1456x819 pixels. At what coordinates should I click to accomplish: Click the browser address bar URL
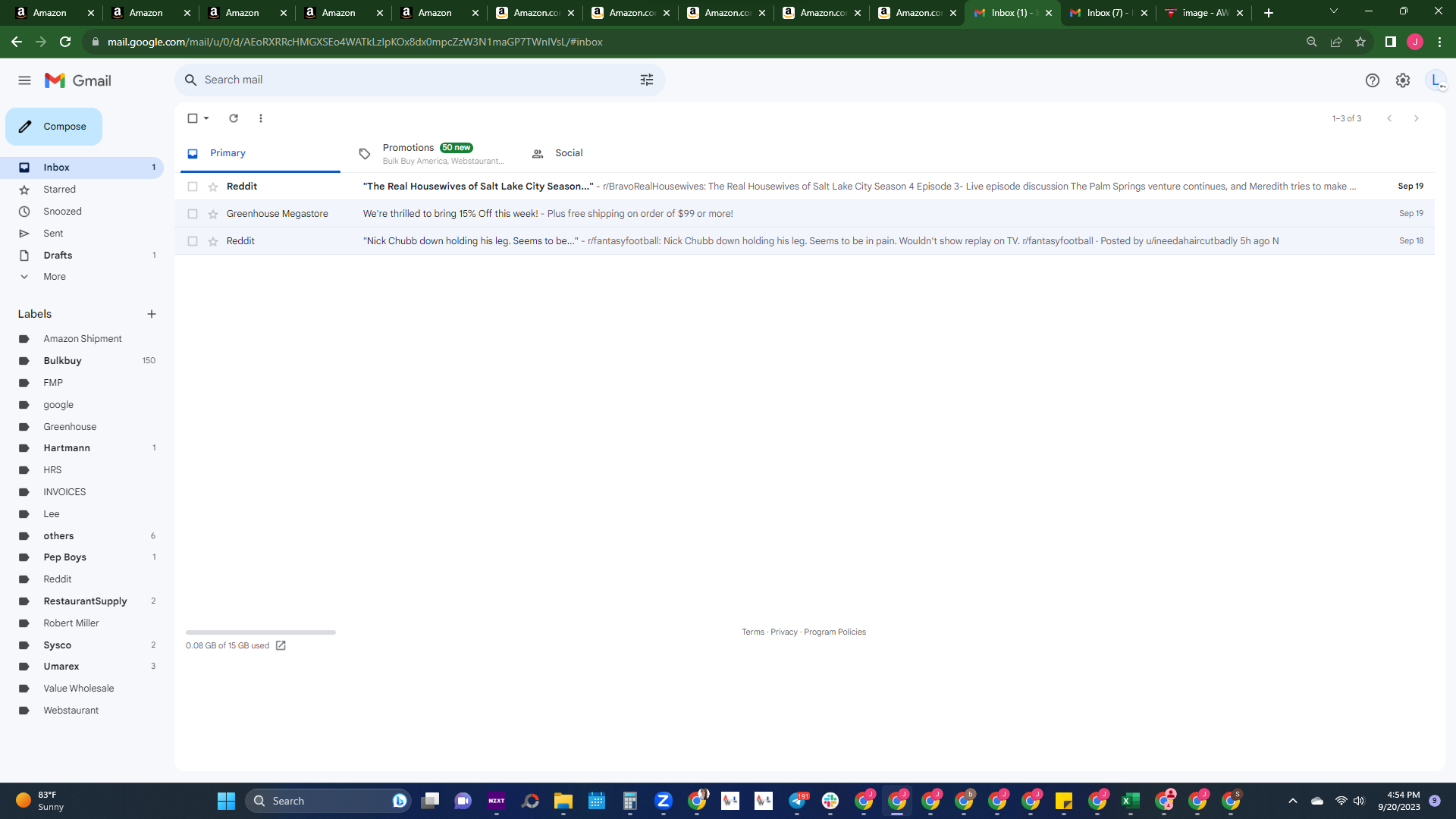pyautogui.click(x=355, y=42)
